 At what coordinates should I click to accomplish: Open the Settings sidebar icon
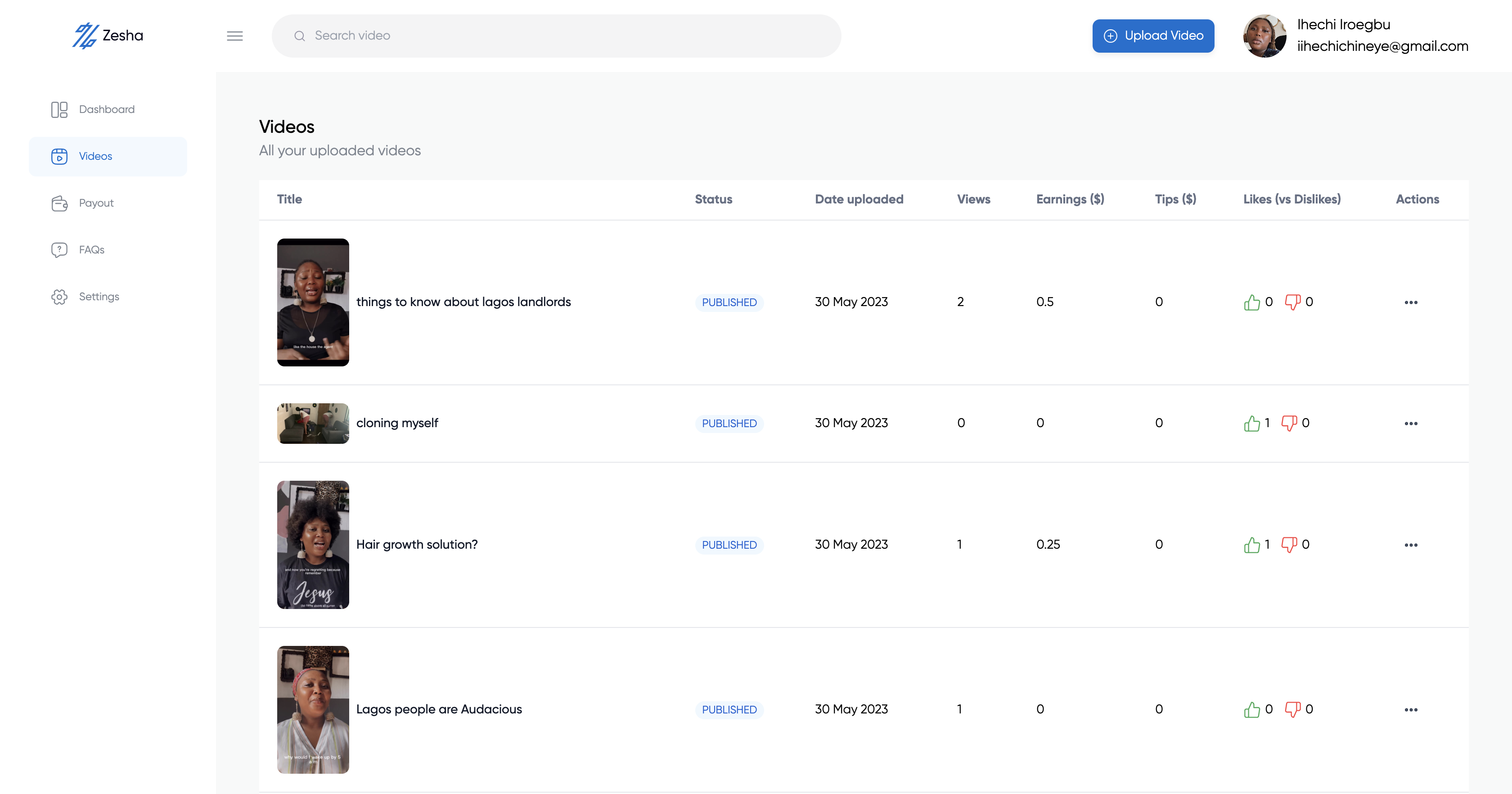60,297
